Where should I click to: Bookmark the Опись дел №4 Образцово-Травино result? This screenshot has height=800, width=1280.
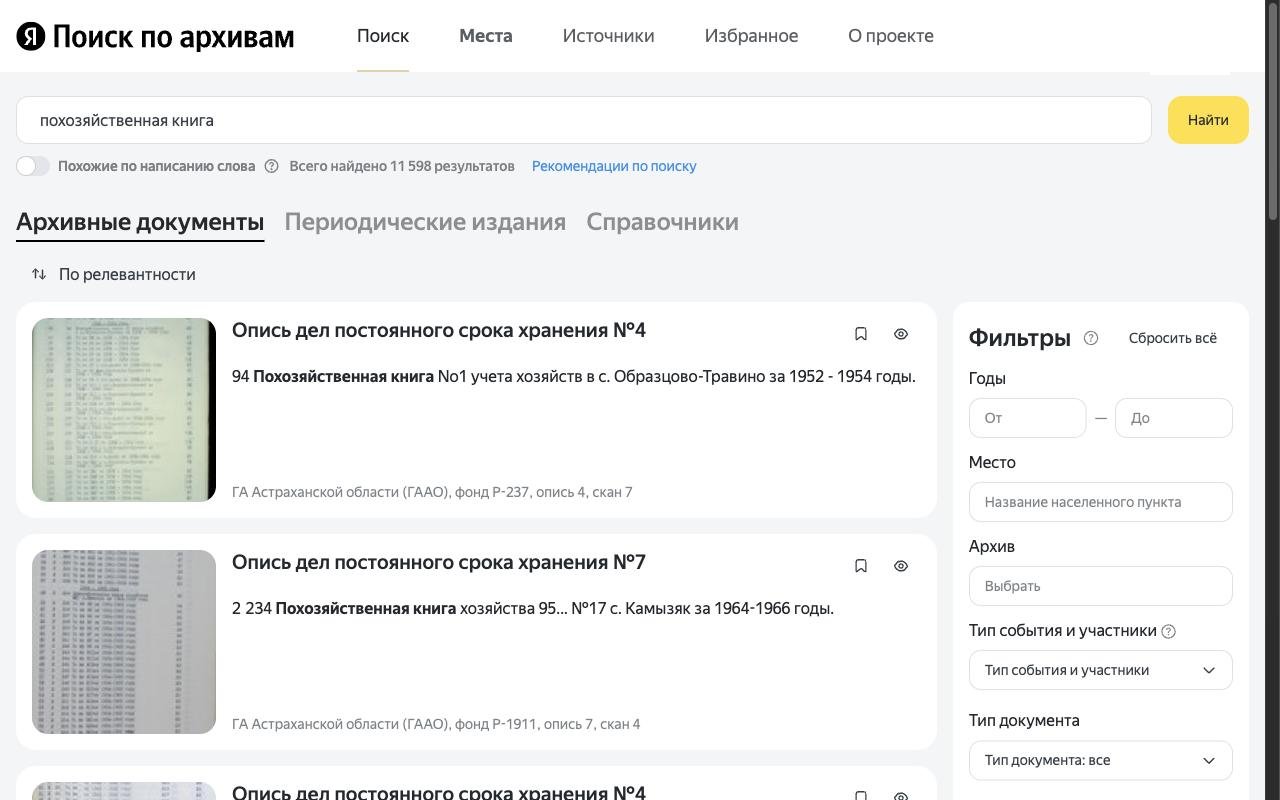861,334
